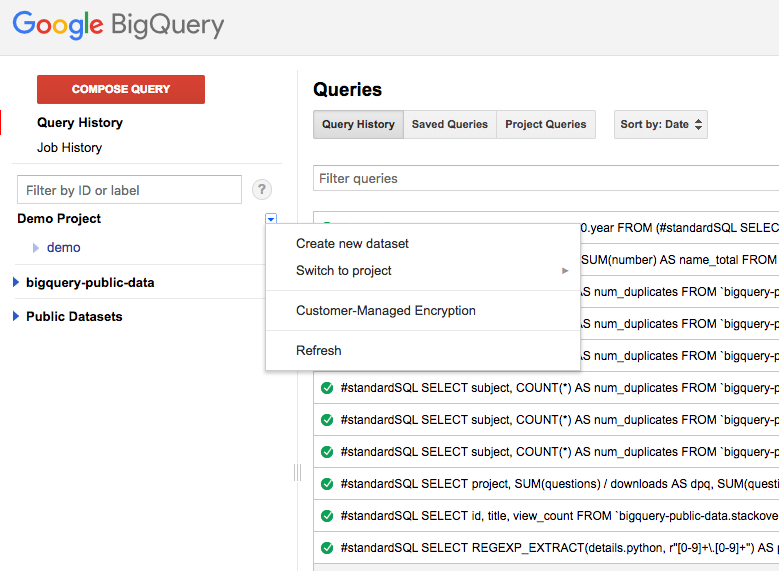Screen dimensions: 779x571
Task: Open Job History in the sidebar
Action: click(x=69, y=148)
